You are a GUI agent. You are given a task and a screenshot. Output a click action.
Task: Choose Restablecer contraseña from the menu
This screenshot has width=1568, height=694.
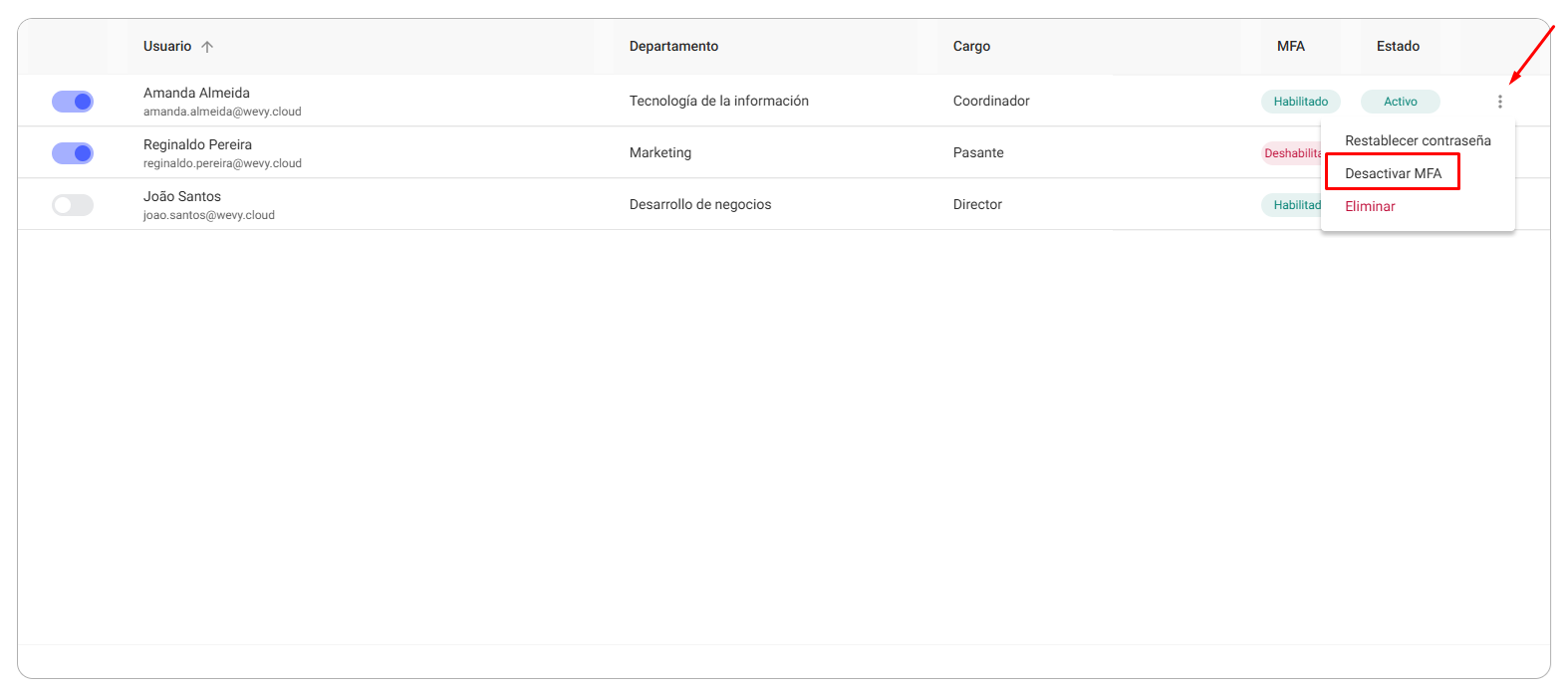[1418, 140]
